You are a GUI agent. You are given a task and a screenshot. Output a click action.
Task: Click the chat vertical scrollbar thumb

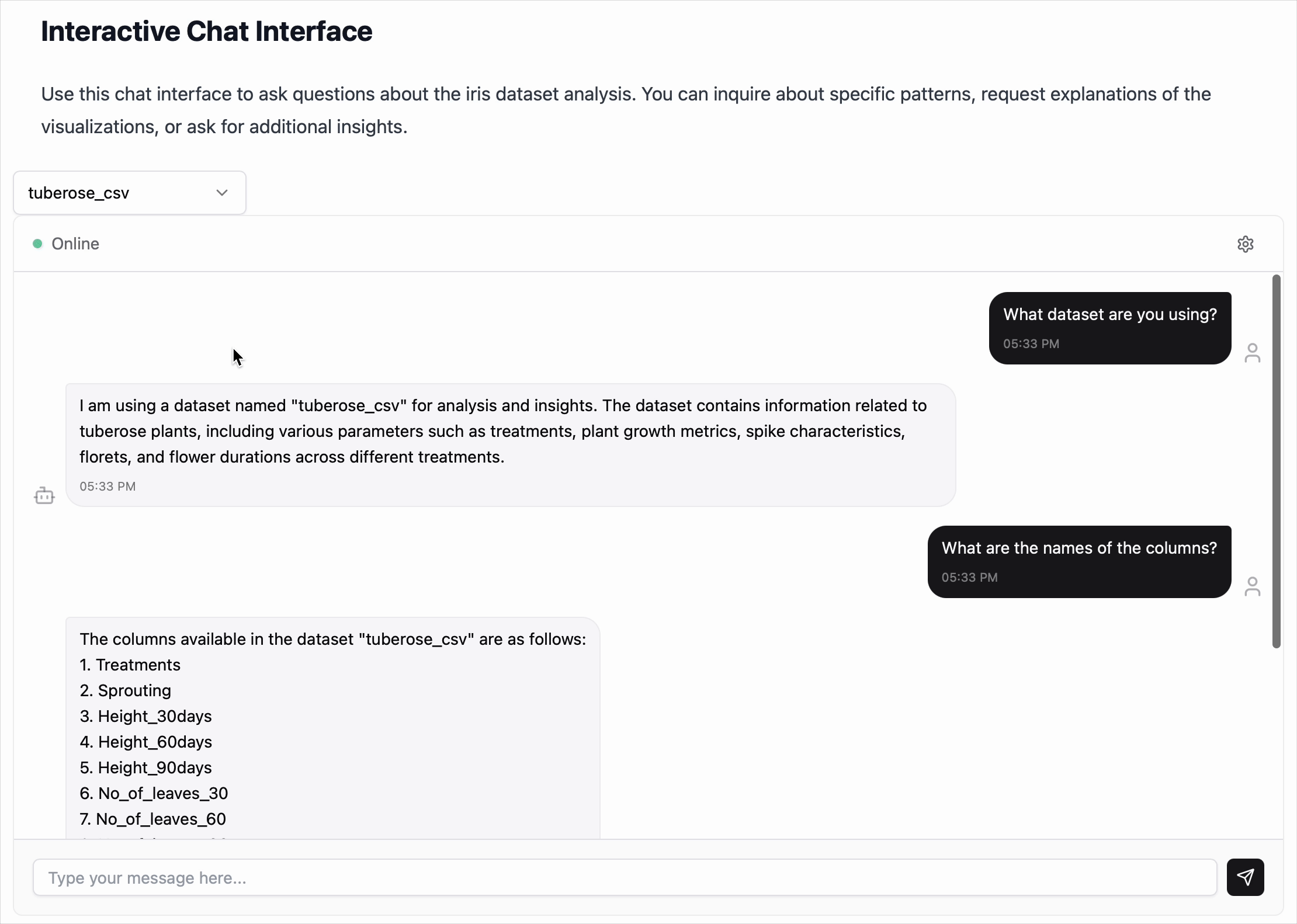coord(1276,461)
